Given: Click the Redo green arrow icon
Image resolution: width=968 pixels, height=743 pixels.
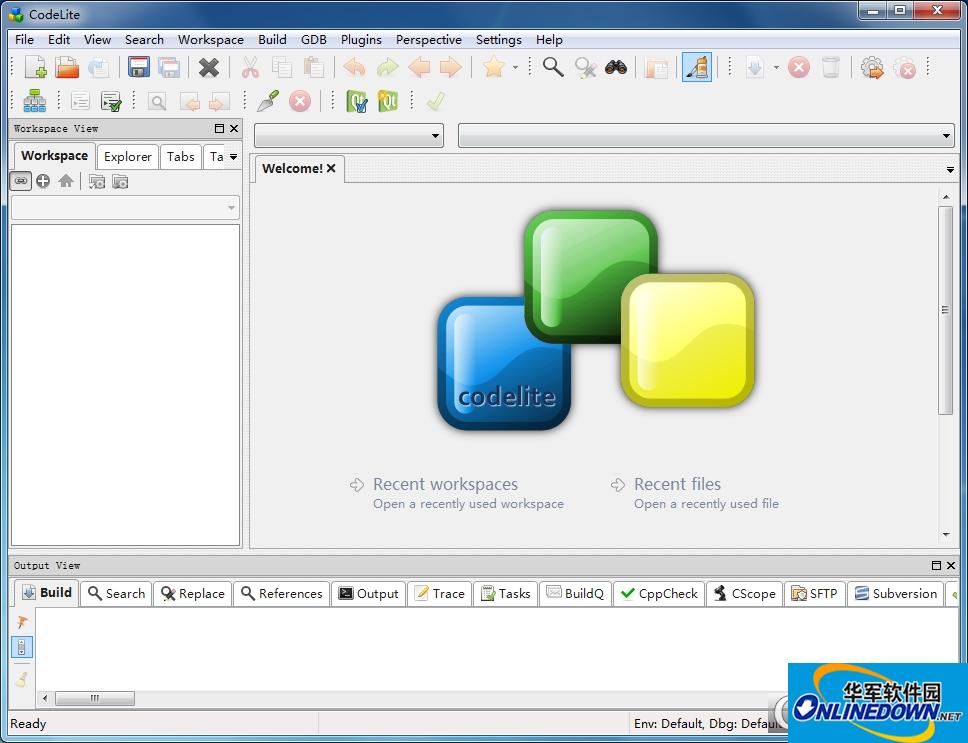Looking at the screenshot, I should (387, 67).
